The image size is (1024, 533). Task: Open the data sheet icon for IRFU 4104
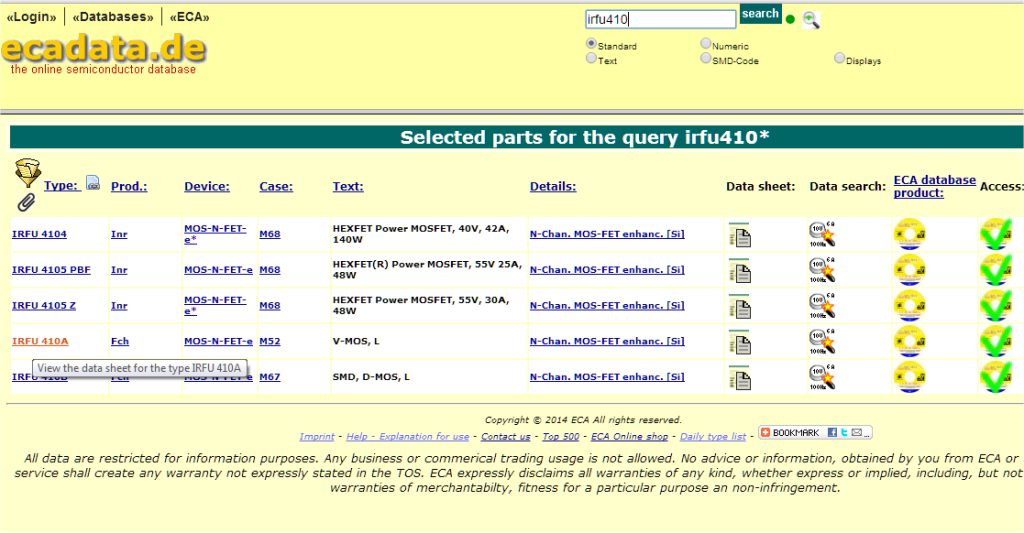click(740, 234)
